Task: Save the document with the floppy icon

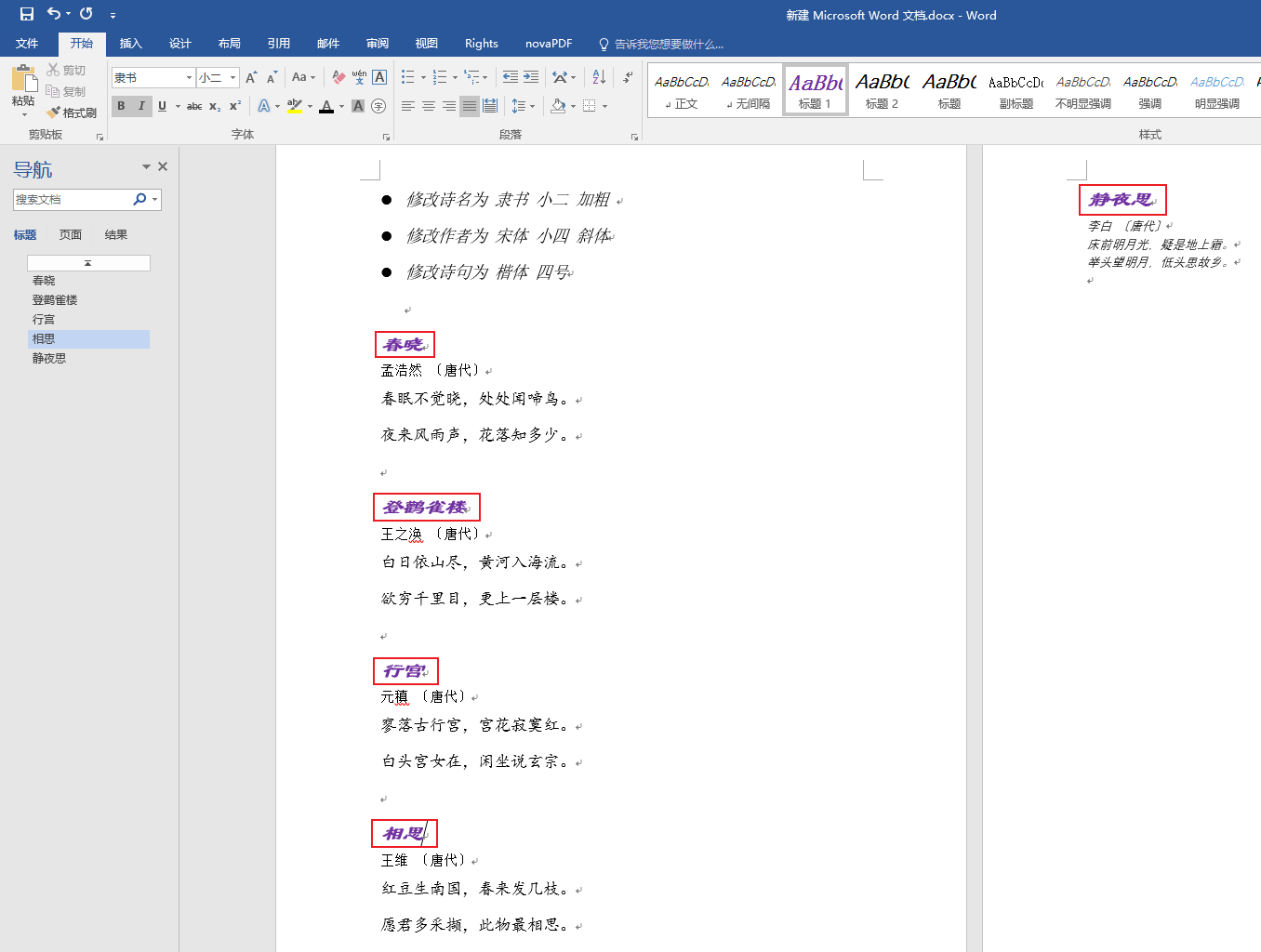Action: point(27,14)
